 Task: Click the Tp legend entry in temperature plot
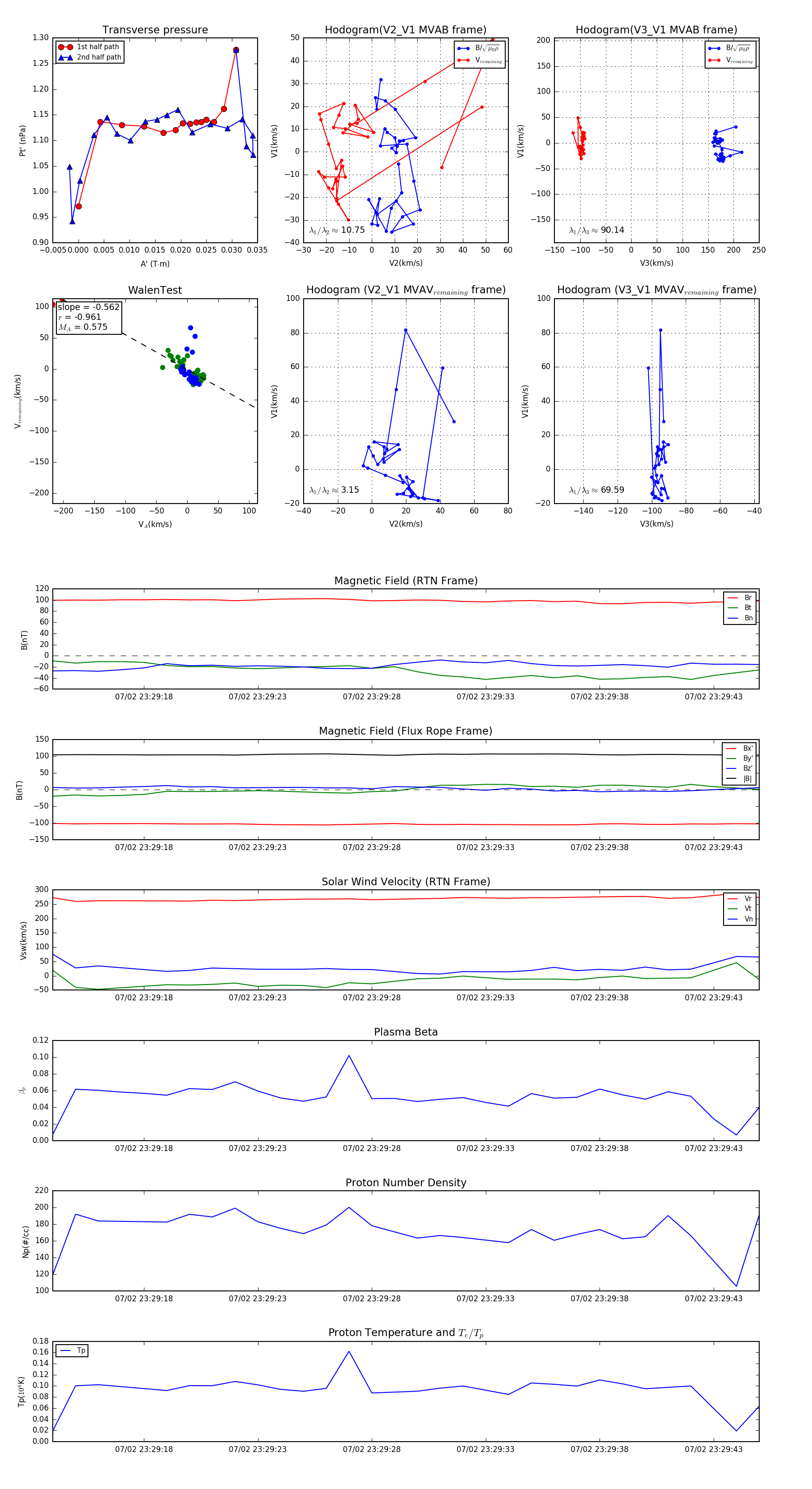pos(72,1350)
